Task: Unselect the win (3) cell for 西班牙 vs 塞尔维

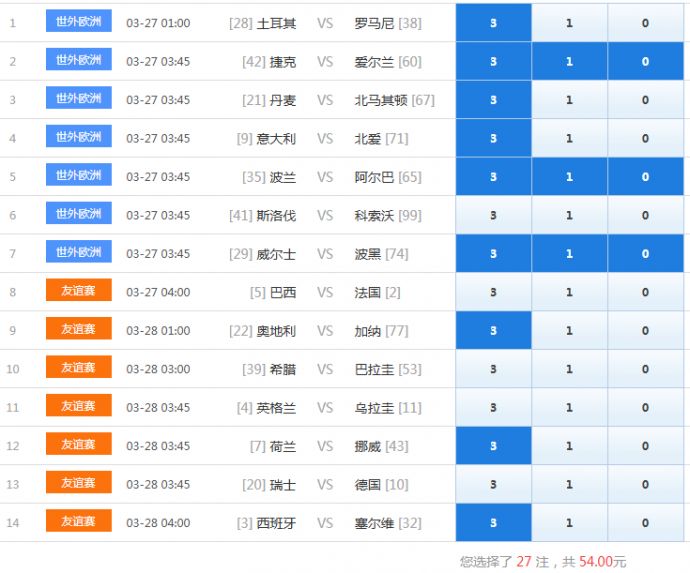Action: 493,523
